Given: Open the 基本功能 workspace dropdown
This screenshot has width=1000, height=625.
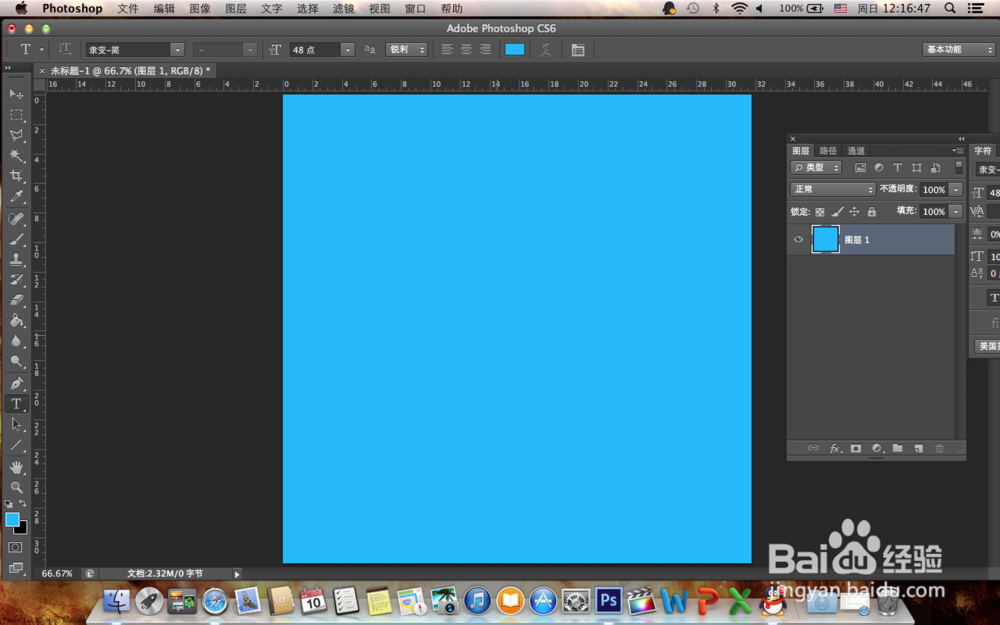Looking at the screenshot, I should coord(959,49).
